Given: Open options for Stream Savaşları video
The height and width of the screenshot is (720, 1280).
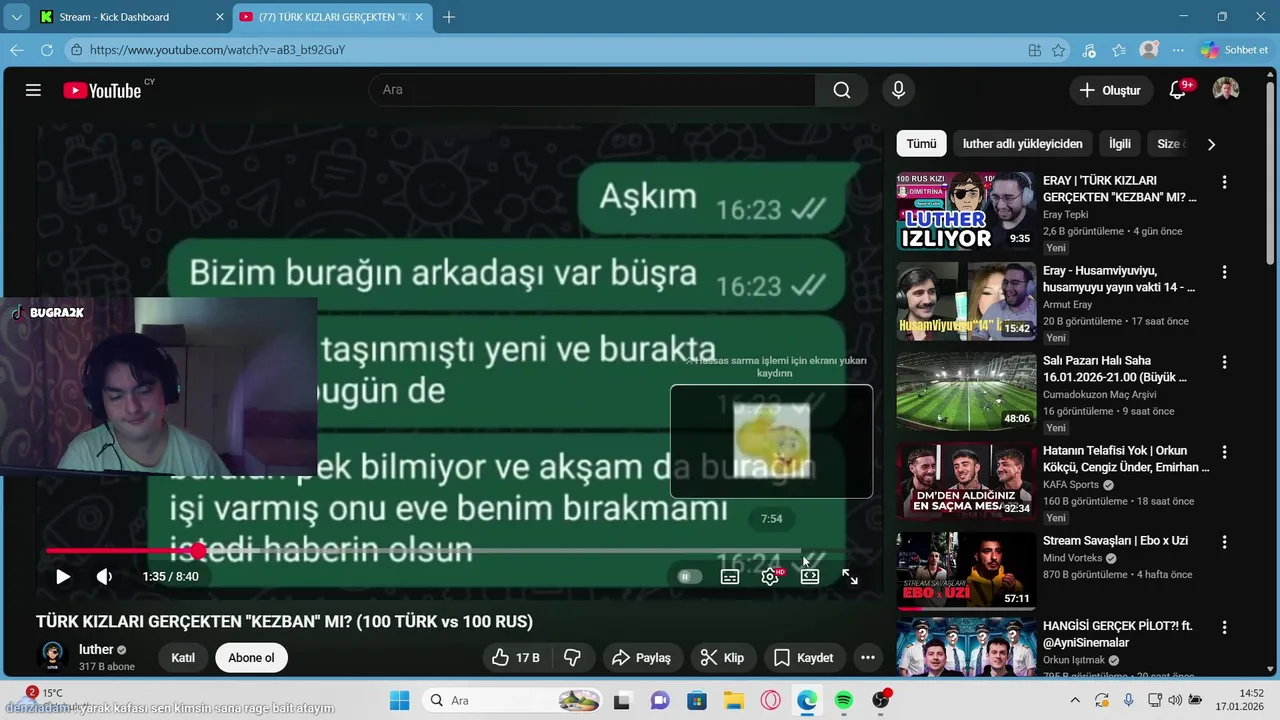Looking at the screenshot, I should coord(1224,542).
